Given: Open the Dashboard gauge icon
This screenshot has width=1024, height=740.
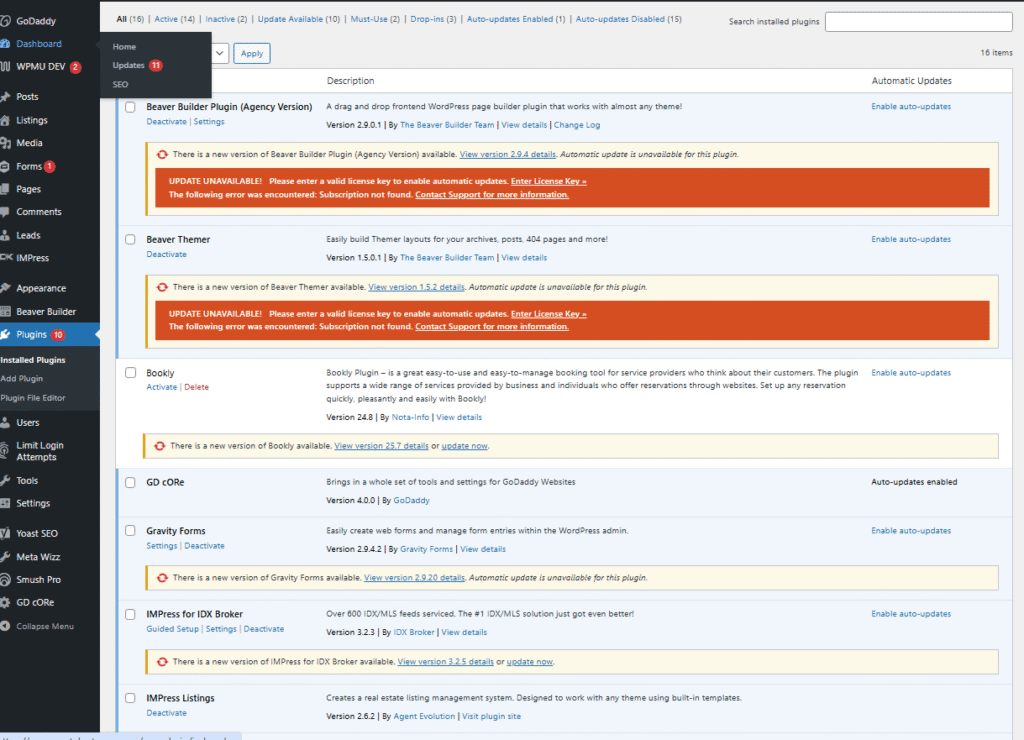Looking at the screenshot, I should coord(5,44).
